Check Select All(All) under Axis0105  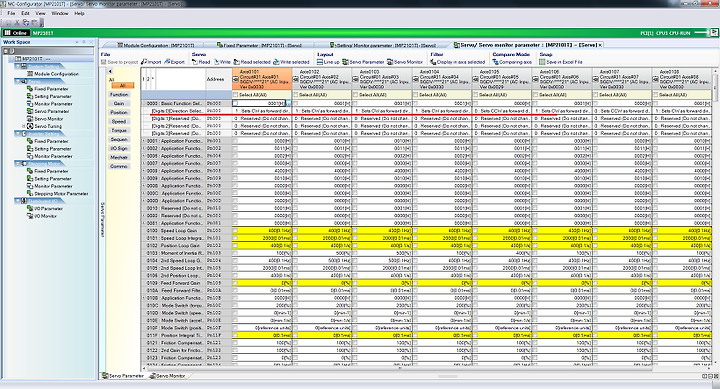(475, 95)
